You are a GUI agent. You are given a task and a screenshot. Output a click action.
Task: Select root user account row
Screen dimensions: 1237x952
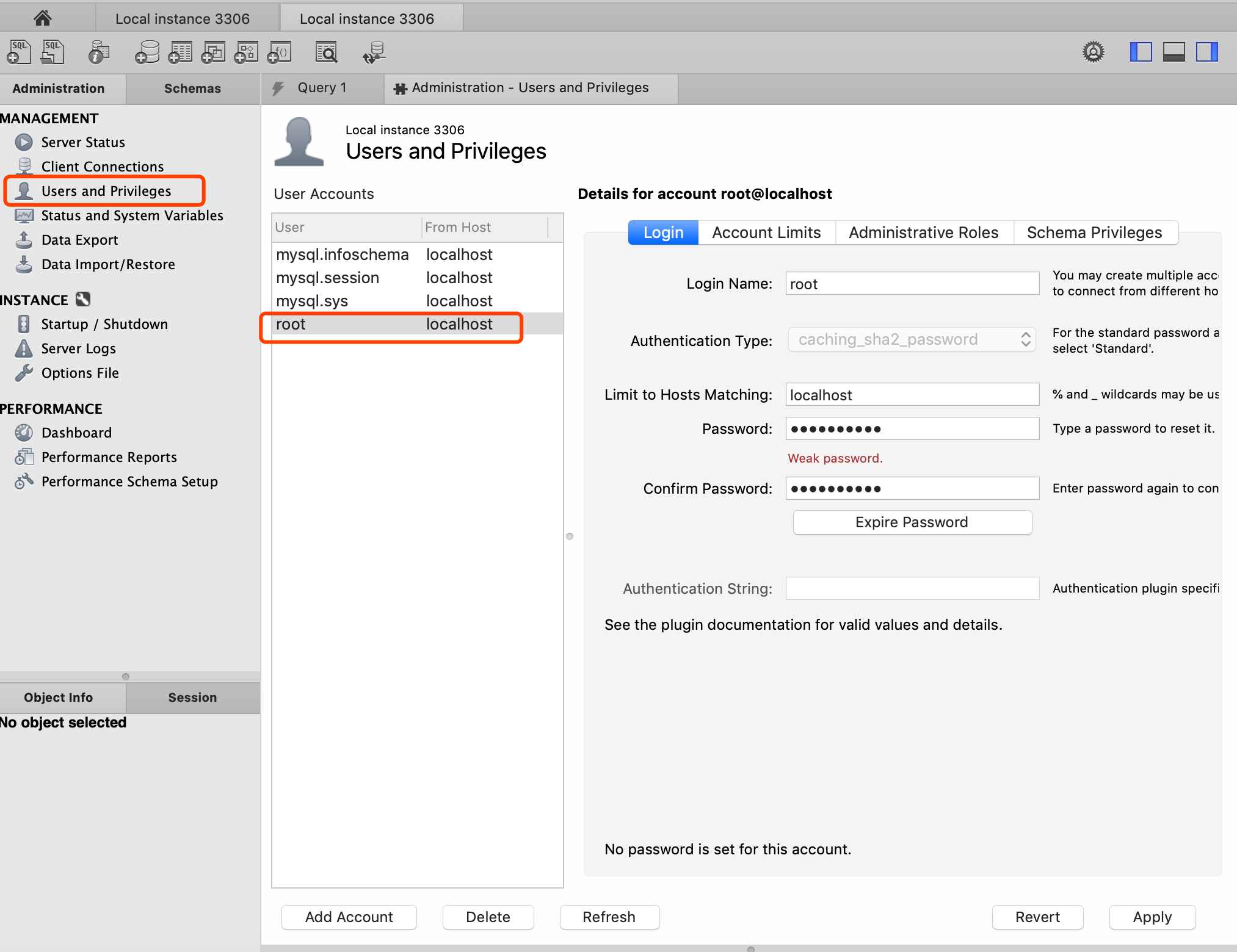[418, 324]
